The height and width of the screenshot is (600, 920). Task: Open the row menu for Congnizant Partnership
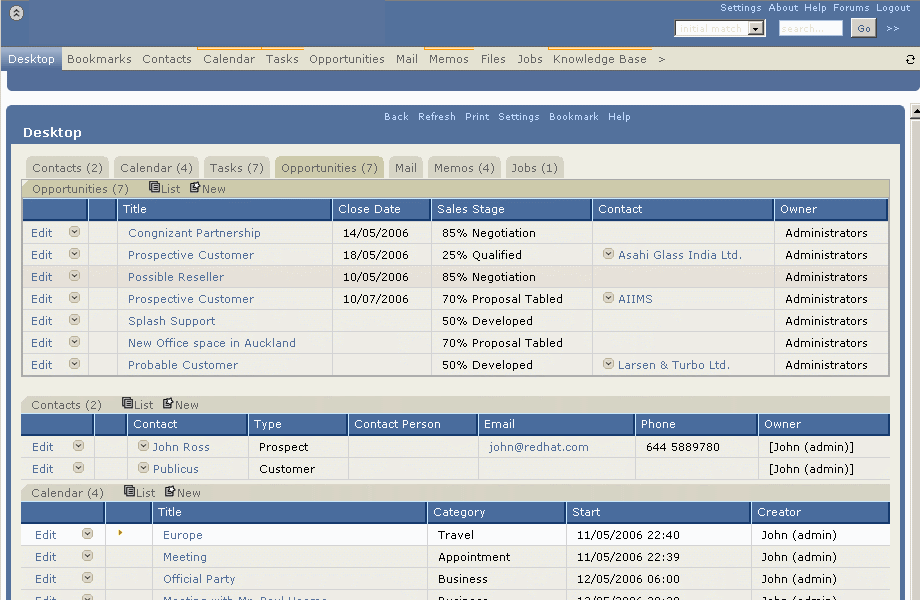point(75,232)
